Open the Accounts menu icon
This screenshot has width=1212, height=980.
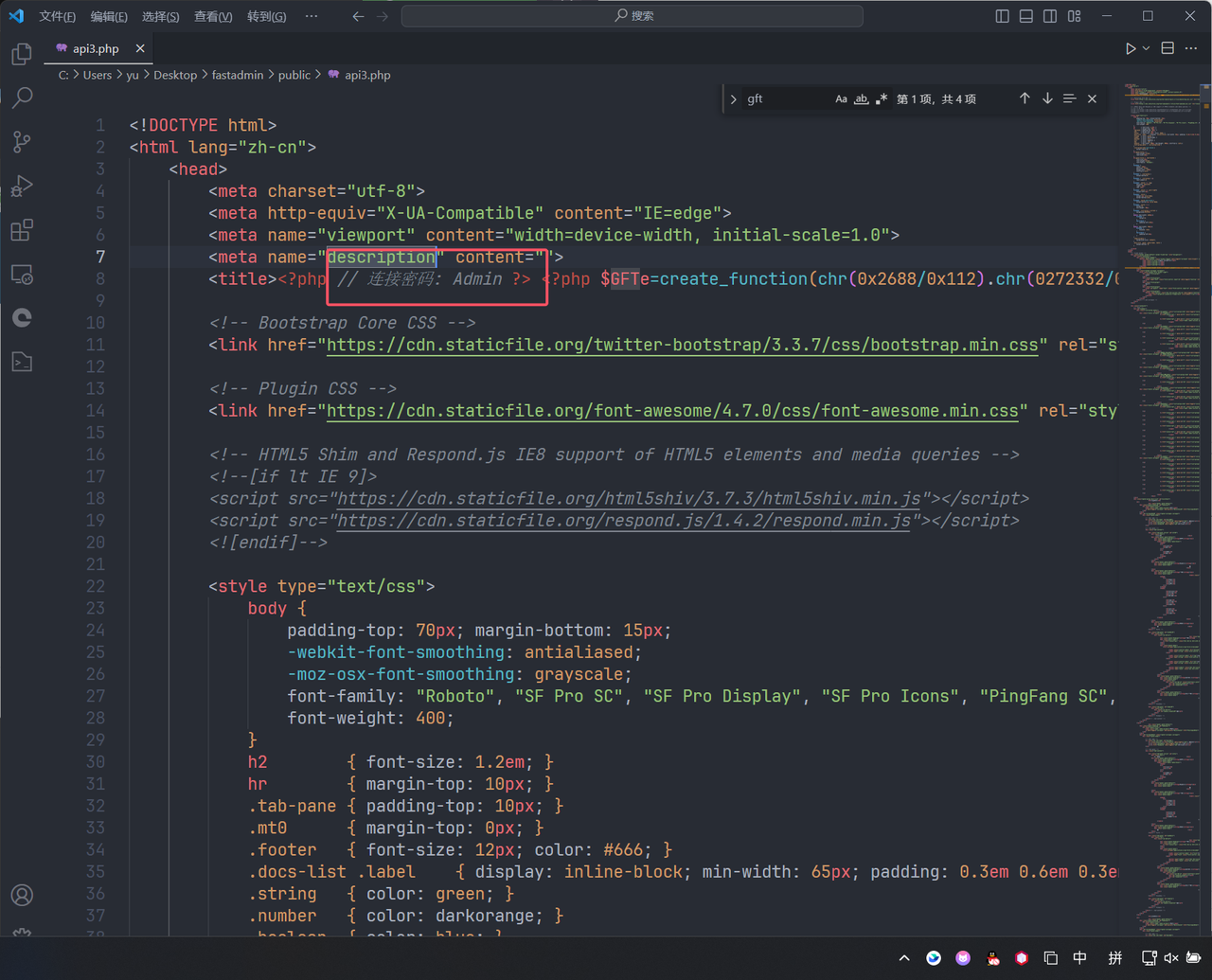[22, 895]
